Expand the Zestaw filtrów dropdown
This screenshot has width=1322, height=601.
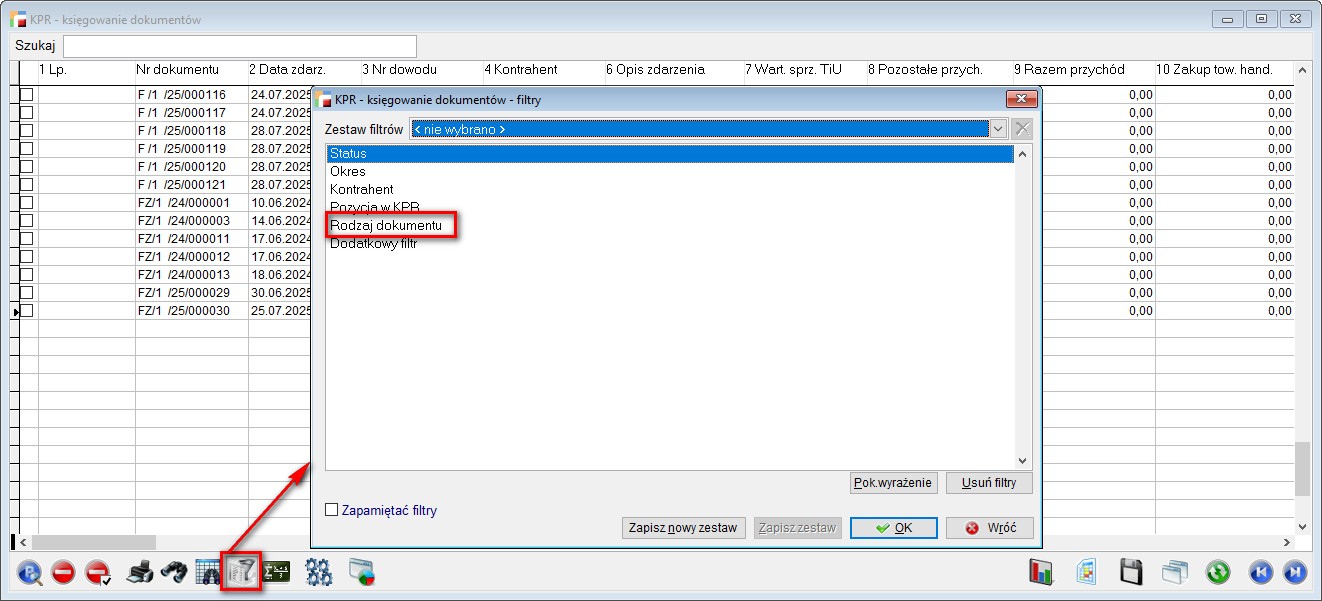pyautogui.click(x=997, y=129)
